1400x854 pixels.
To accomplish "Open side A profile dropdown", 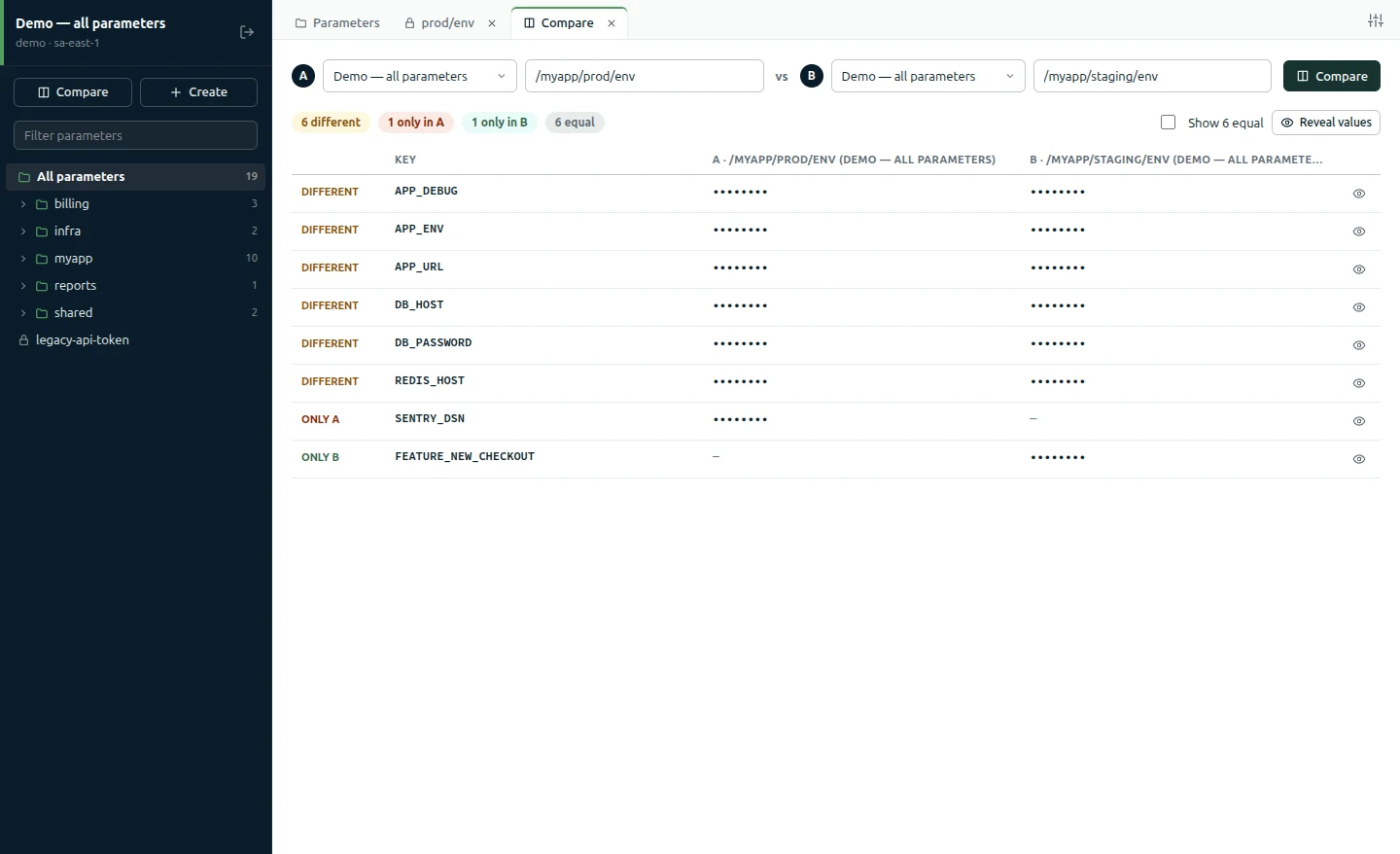I will 419,76.
